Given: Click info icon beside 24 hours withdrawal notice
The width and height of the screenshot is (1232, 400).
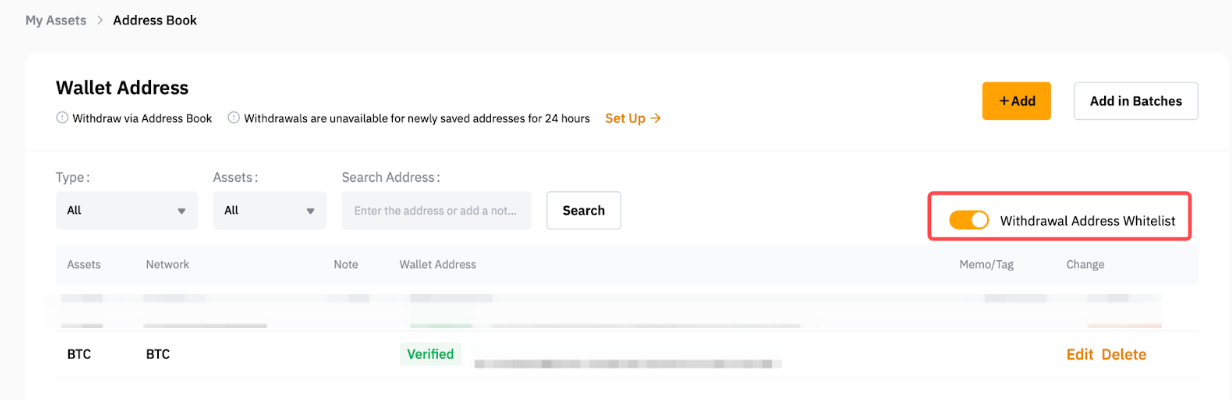Looking at the screenshot, I should [x=234, y=118].
